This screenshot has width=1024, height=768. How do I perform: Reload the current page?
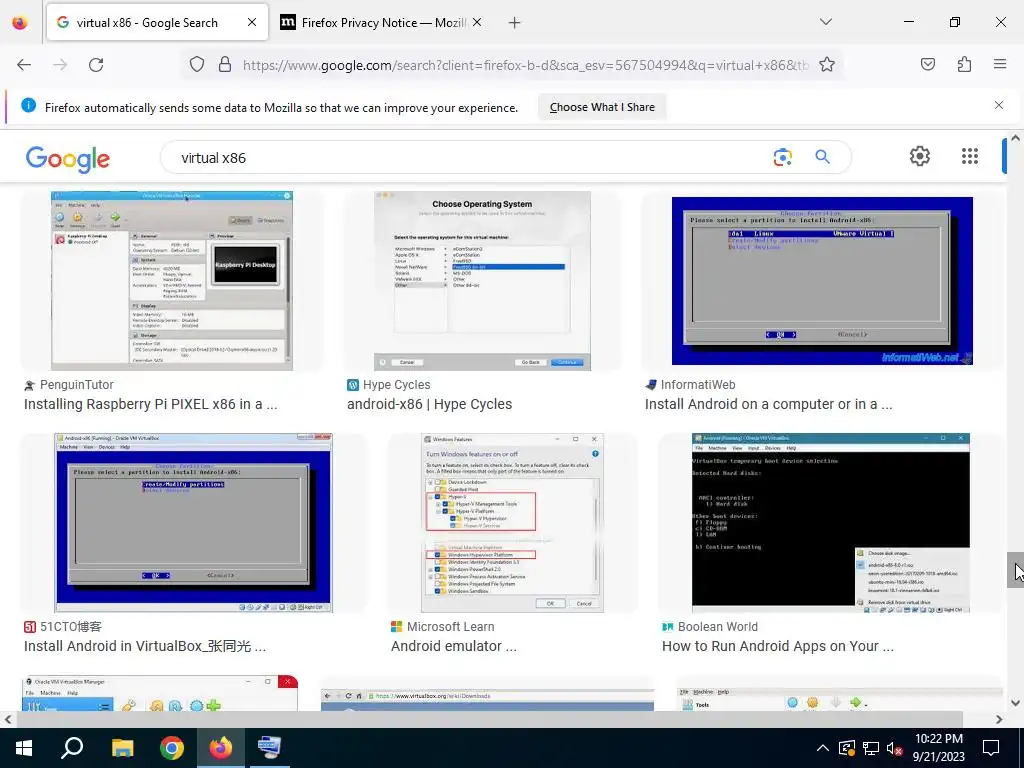point(96,65)
